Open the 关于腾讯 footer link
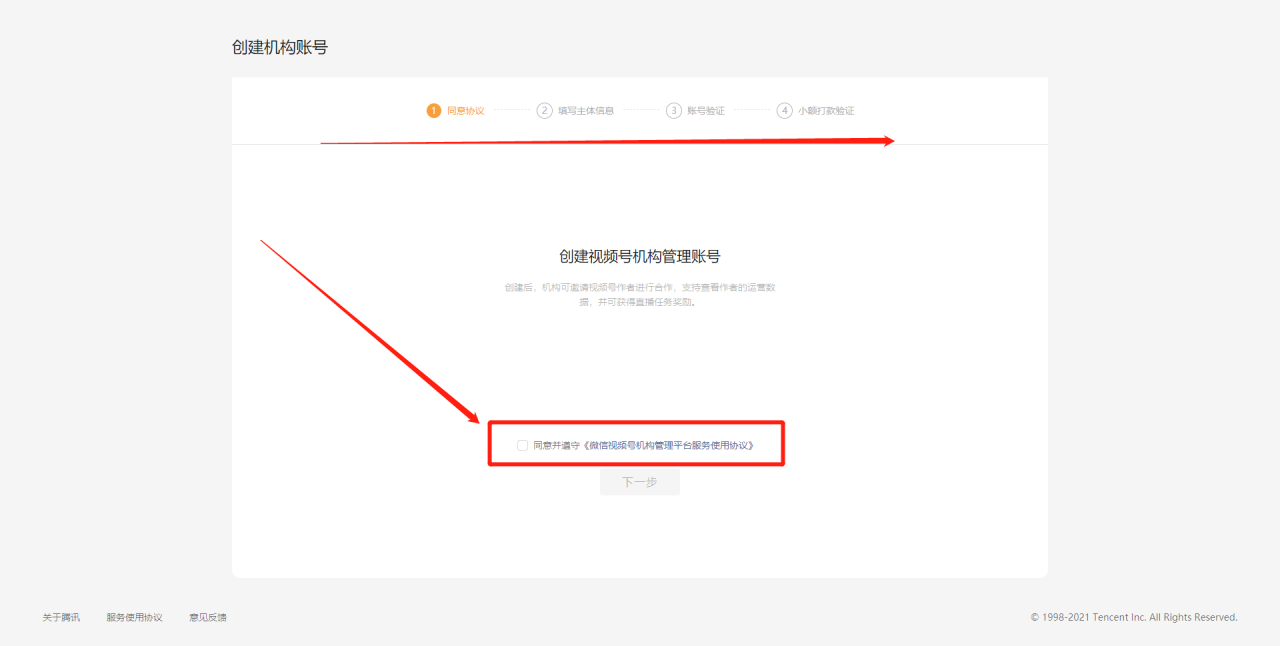 [x=61, y=617]
